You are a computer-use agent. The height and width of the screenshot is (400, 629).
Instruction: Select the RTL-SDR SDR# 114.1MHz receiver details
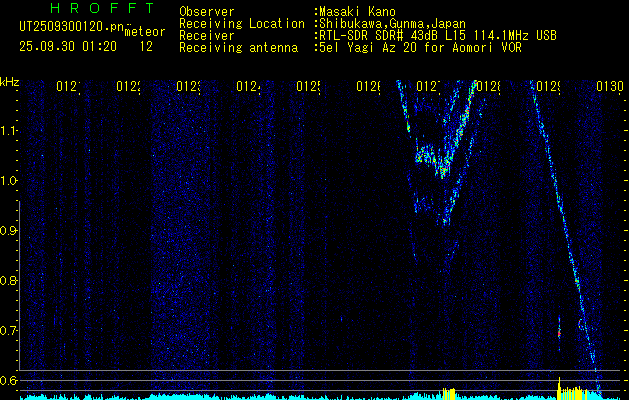point(437,36)
